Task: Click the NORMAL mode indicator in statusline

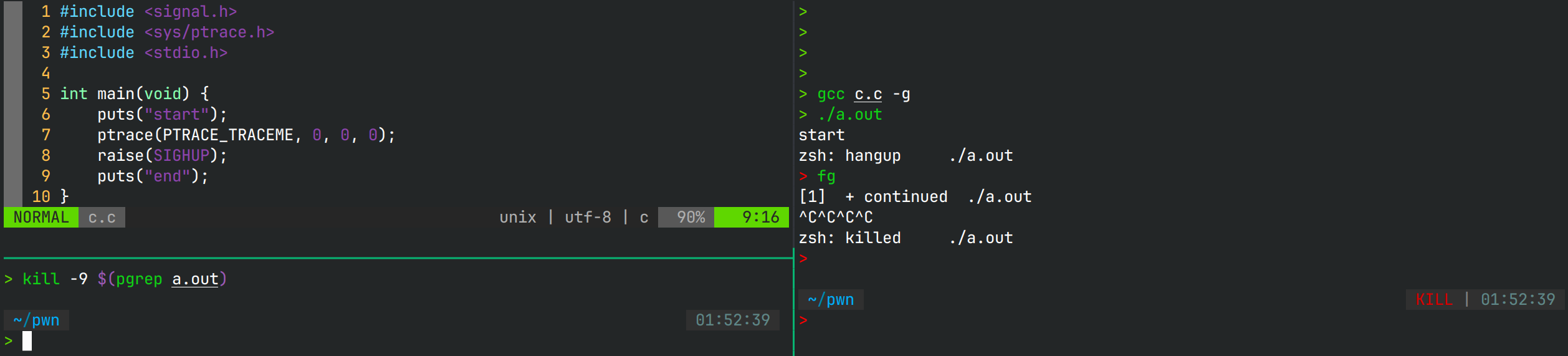Action: pos(41,218)
